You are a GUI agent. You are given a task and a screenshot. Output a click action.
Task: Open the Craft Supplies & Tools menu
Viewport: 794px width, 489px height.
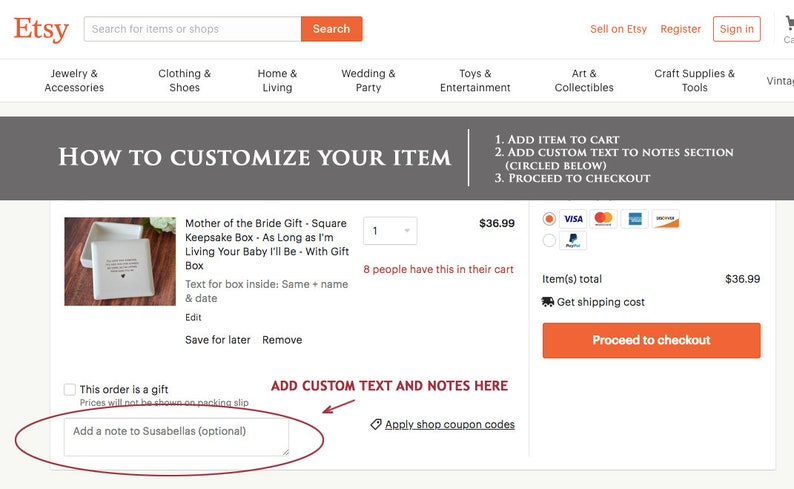pyautogui.click(x=694, y=80)
